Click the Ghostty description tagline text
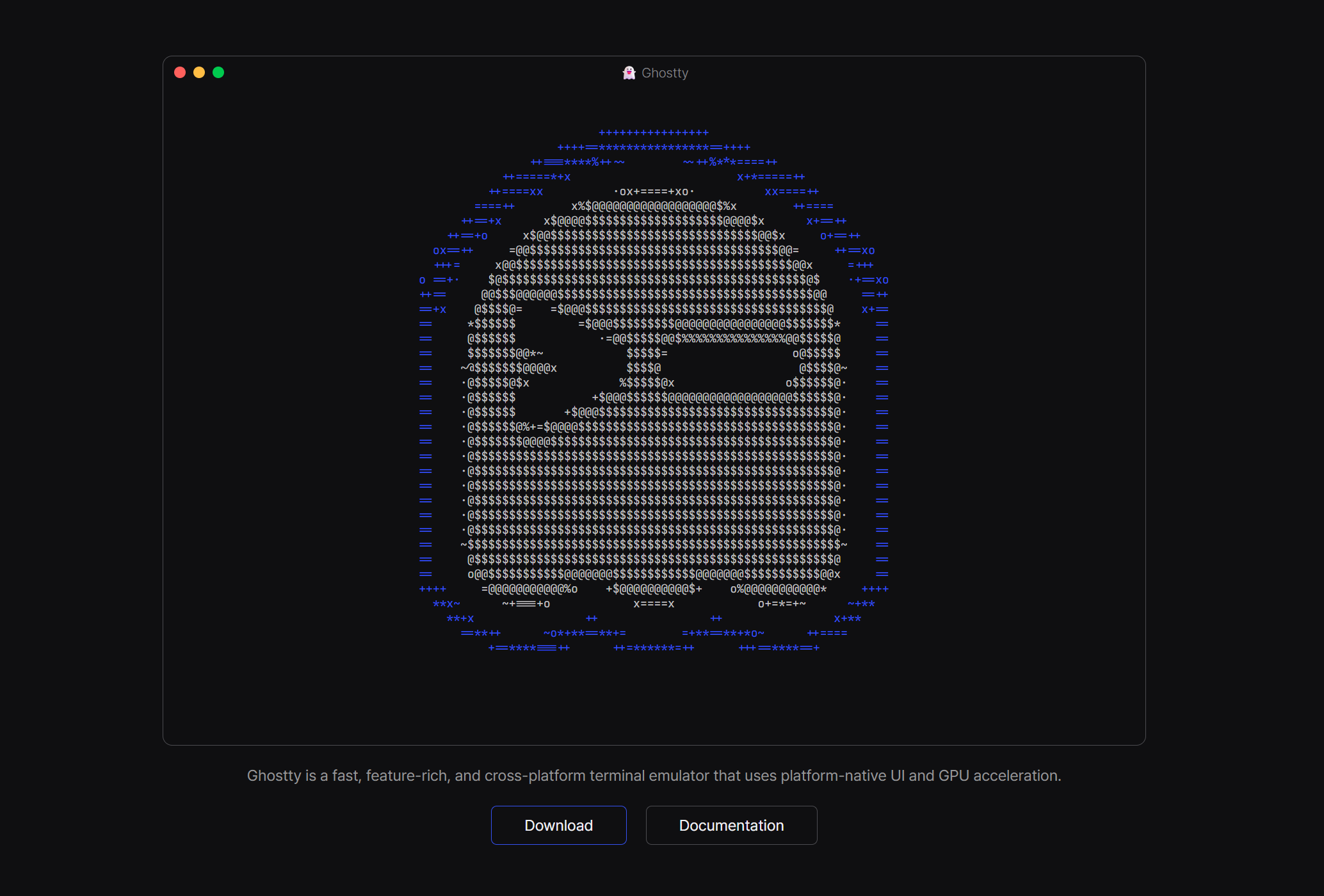This screenshot has height=896, width=1324. click(654, 776)
